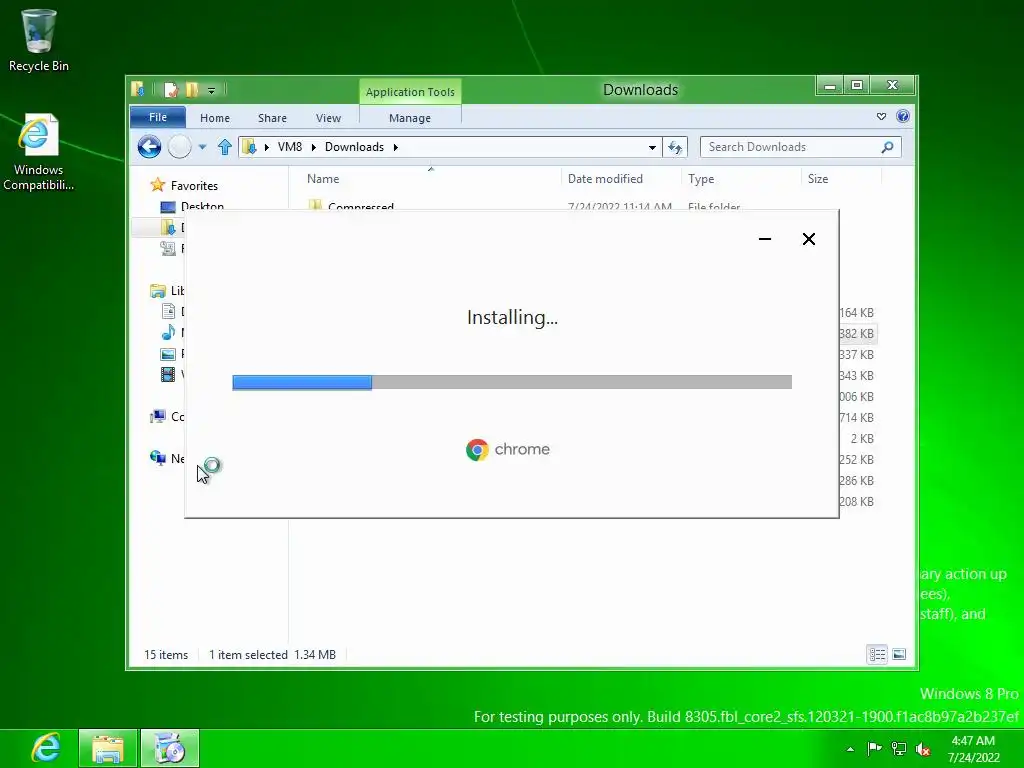
Task: Select the Network node in navigation pane
Action: (167, 458)
